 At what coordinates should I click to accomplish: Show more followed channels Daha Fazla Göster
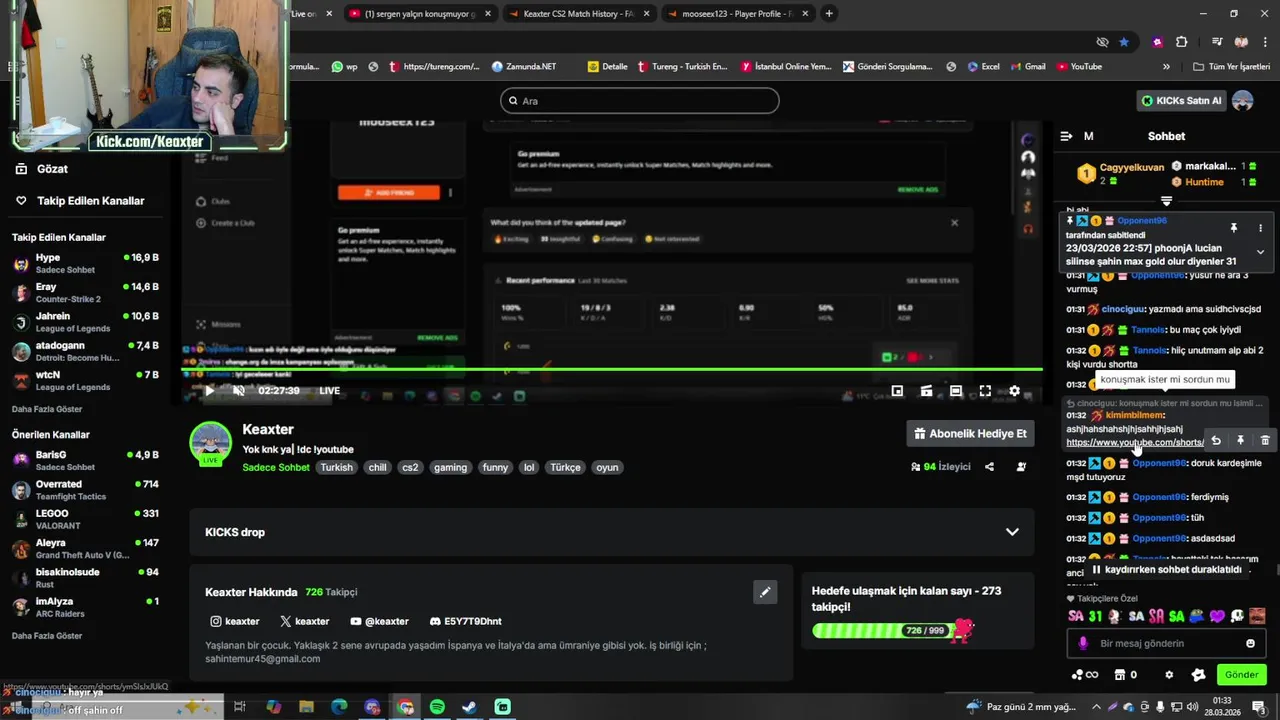coord(47,410)
